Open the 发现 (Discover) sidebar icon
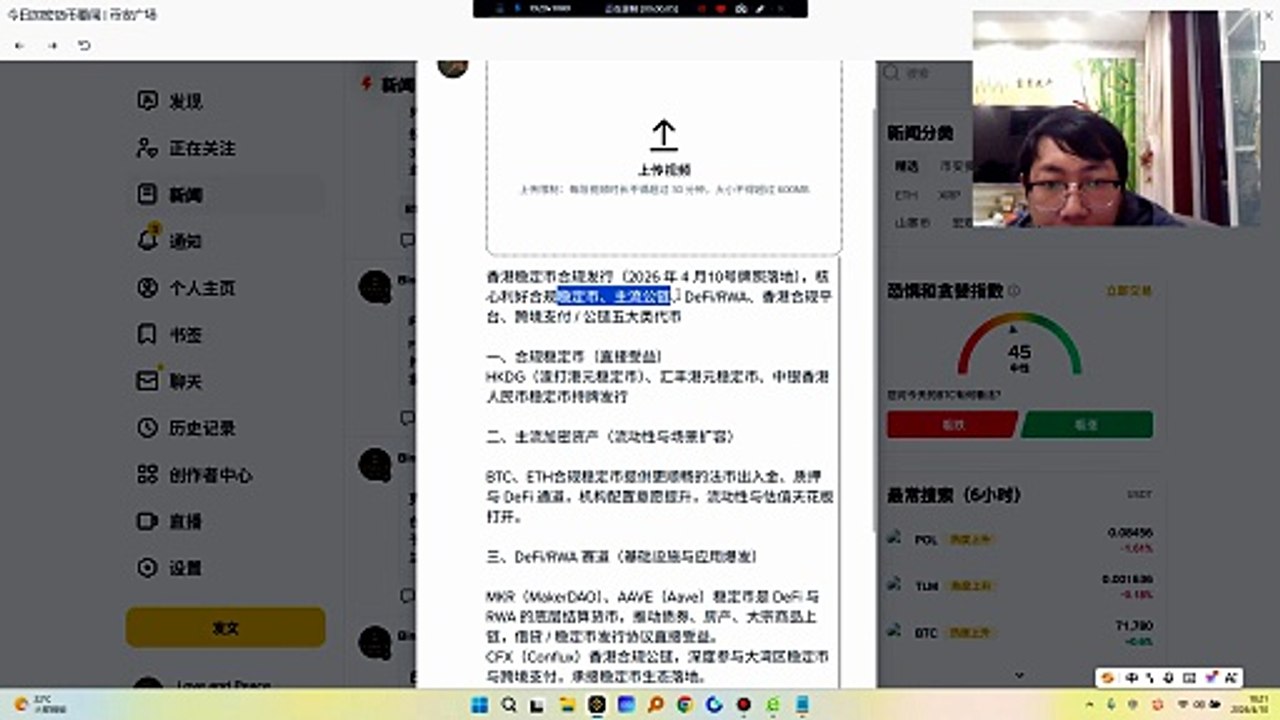 tap(147, 101)
